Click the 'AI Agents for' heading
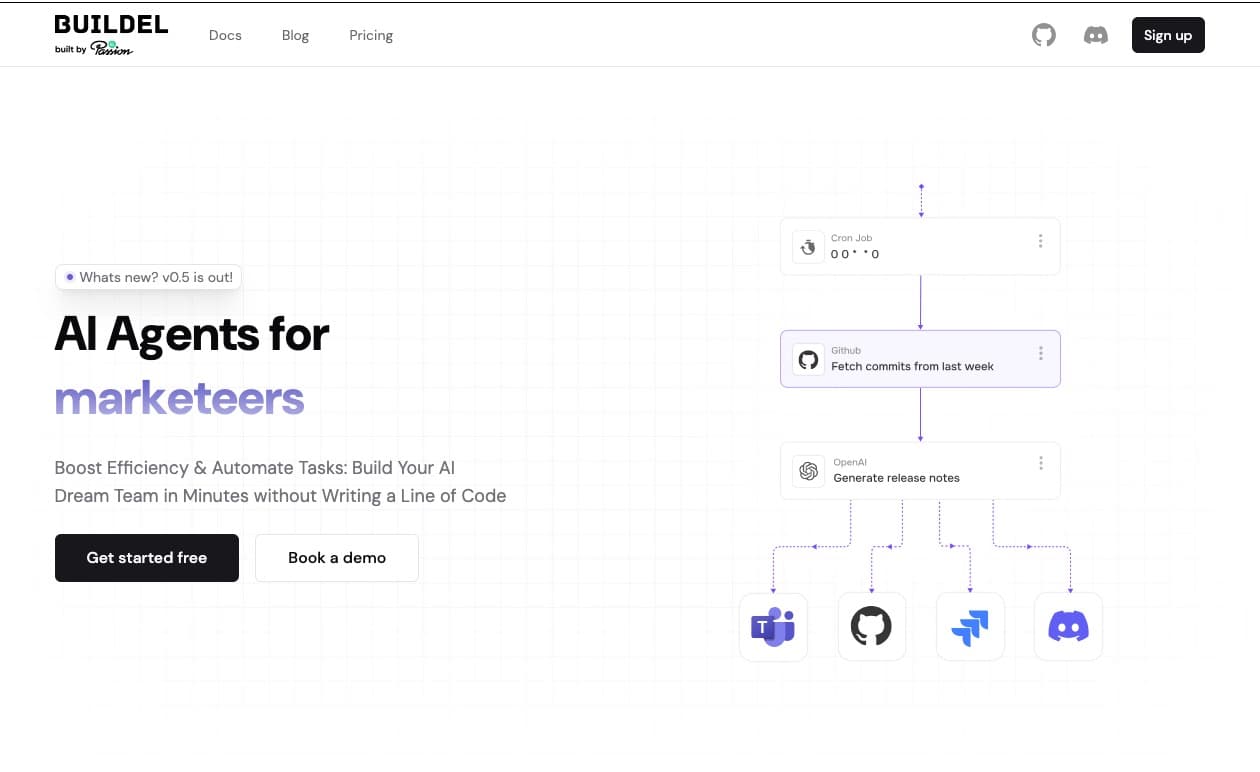The height and width of the screenshot is (772, 1260). click(x=192, y=334)
